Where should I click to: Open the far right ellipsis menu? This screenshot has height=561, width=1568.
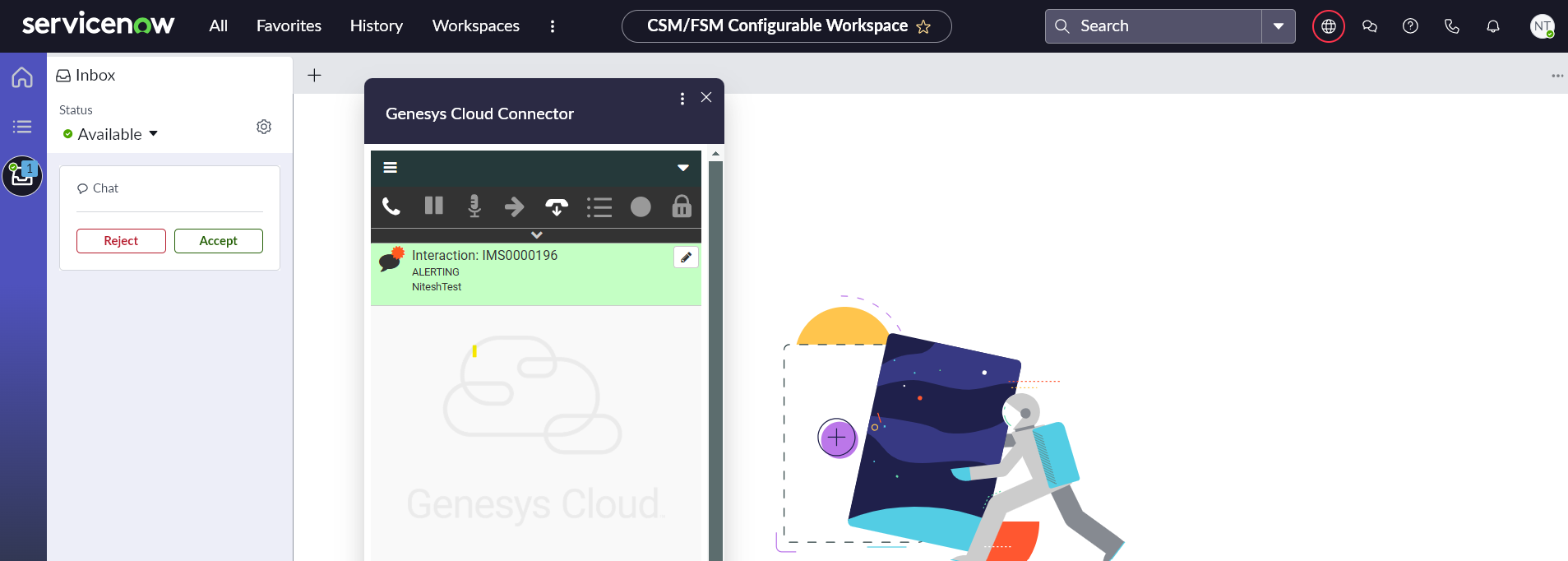pos(1557,76)
